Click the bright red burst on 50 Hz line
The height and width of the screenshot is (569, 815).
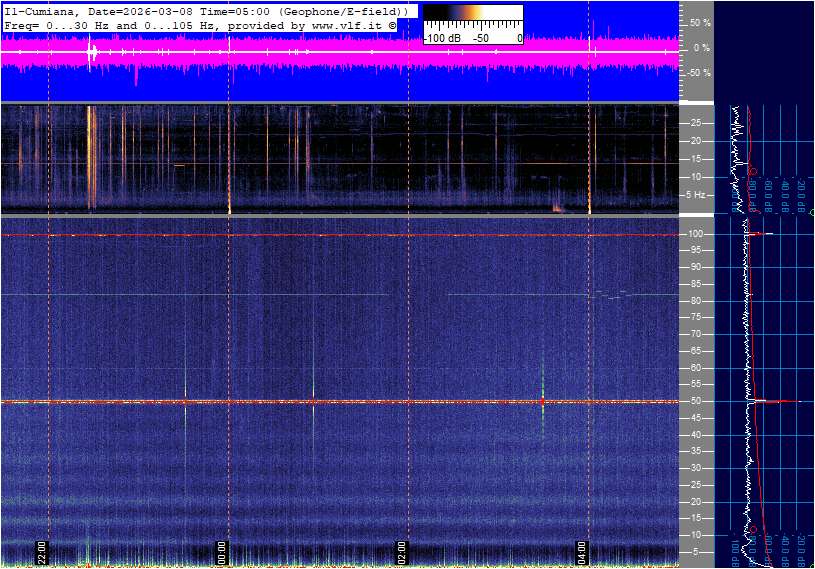click(x=542, y=401)
